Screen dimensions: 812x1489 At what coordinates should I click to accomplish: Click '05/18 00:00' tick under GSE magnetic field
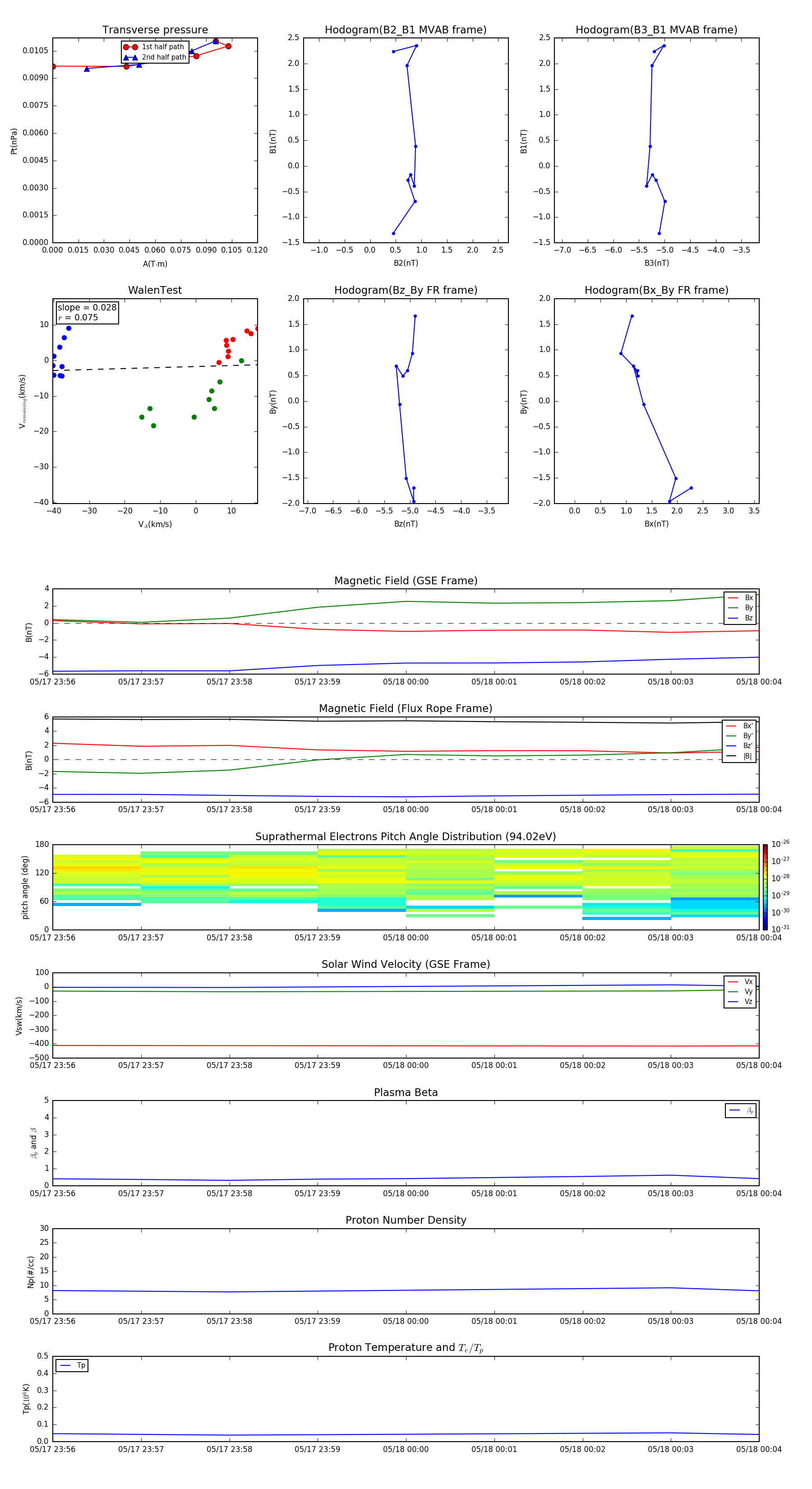(406, 682)
